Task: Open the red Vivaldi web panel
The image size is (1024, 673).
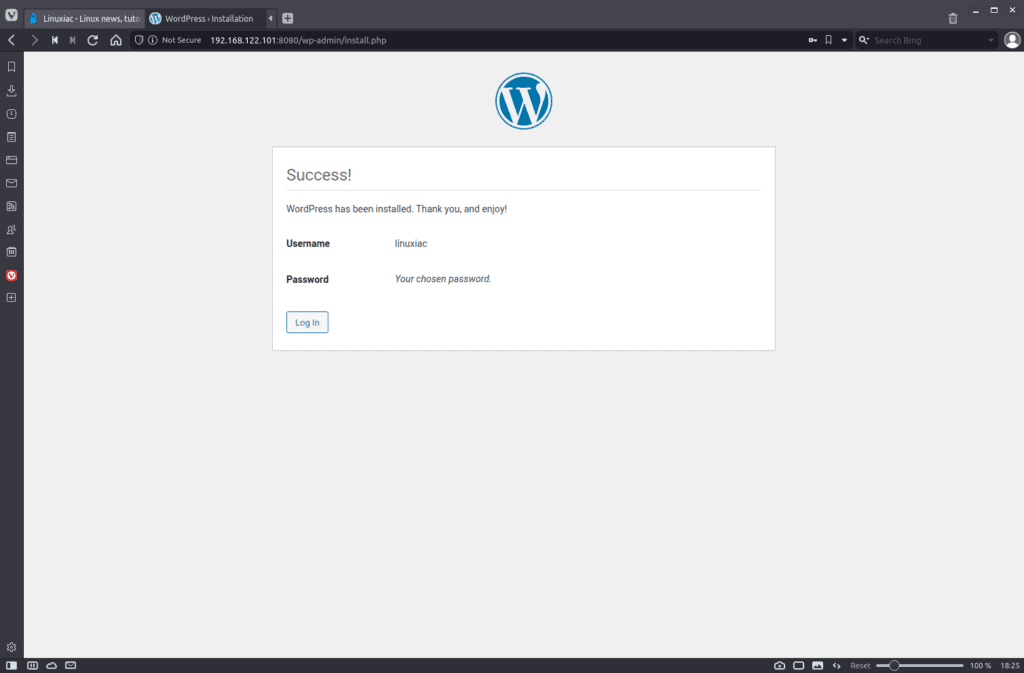Action: click(x=11, y=275)
